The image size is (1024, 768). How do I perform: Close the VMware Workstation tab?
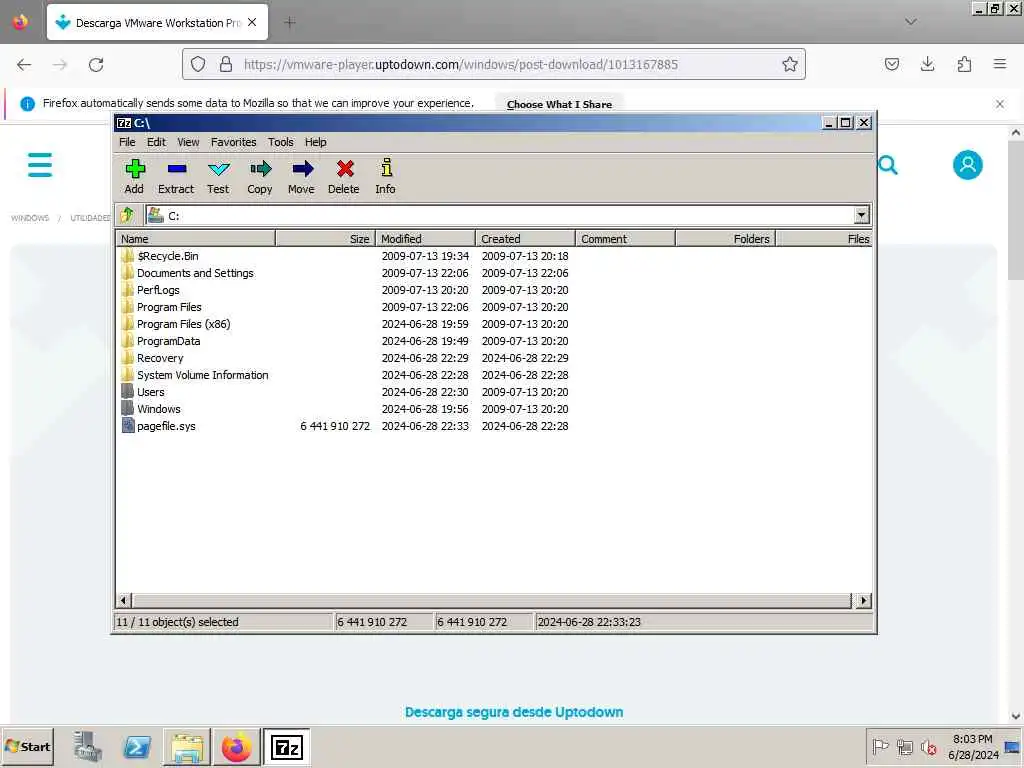[x=252, y=22]
